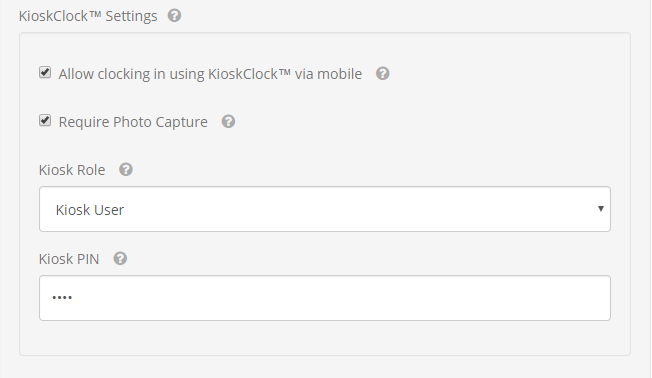The width and height of the screenshot is (652, 378).
Task: Disable the Require Photo Capture checkbox
Action: pos(45,121)
